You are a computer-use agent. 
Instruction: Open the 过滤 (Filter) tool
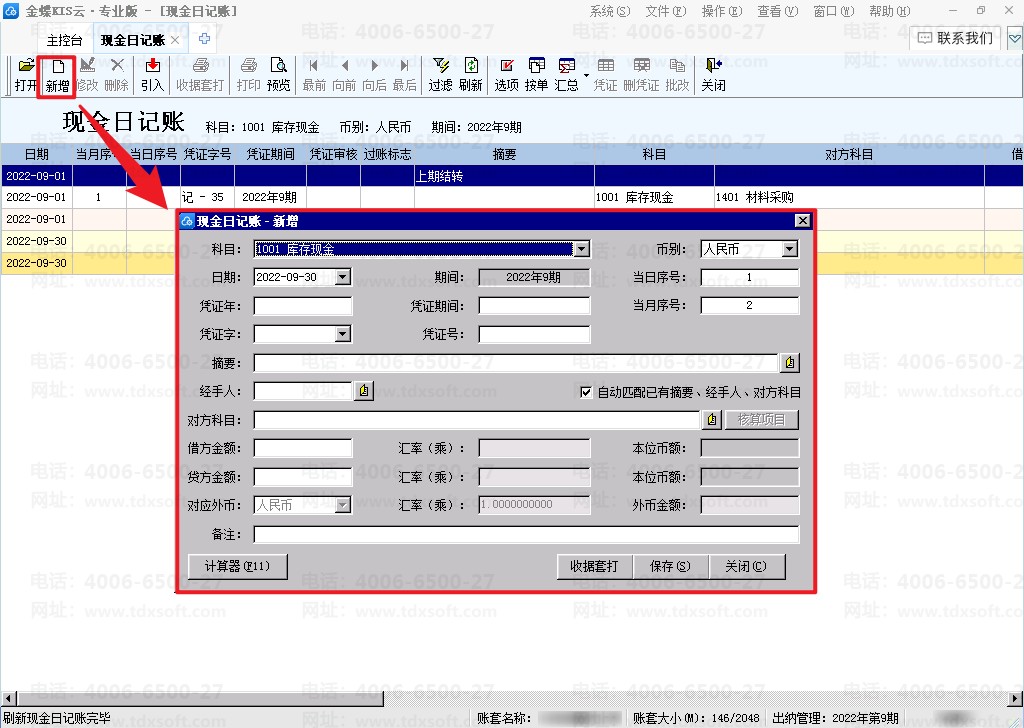[x=440, y=75]
